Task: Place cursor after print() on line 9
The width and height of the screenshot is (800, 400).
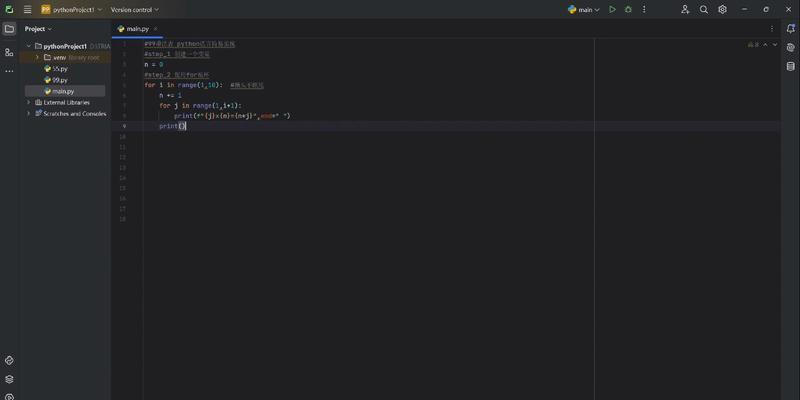Action: 187,126
